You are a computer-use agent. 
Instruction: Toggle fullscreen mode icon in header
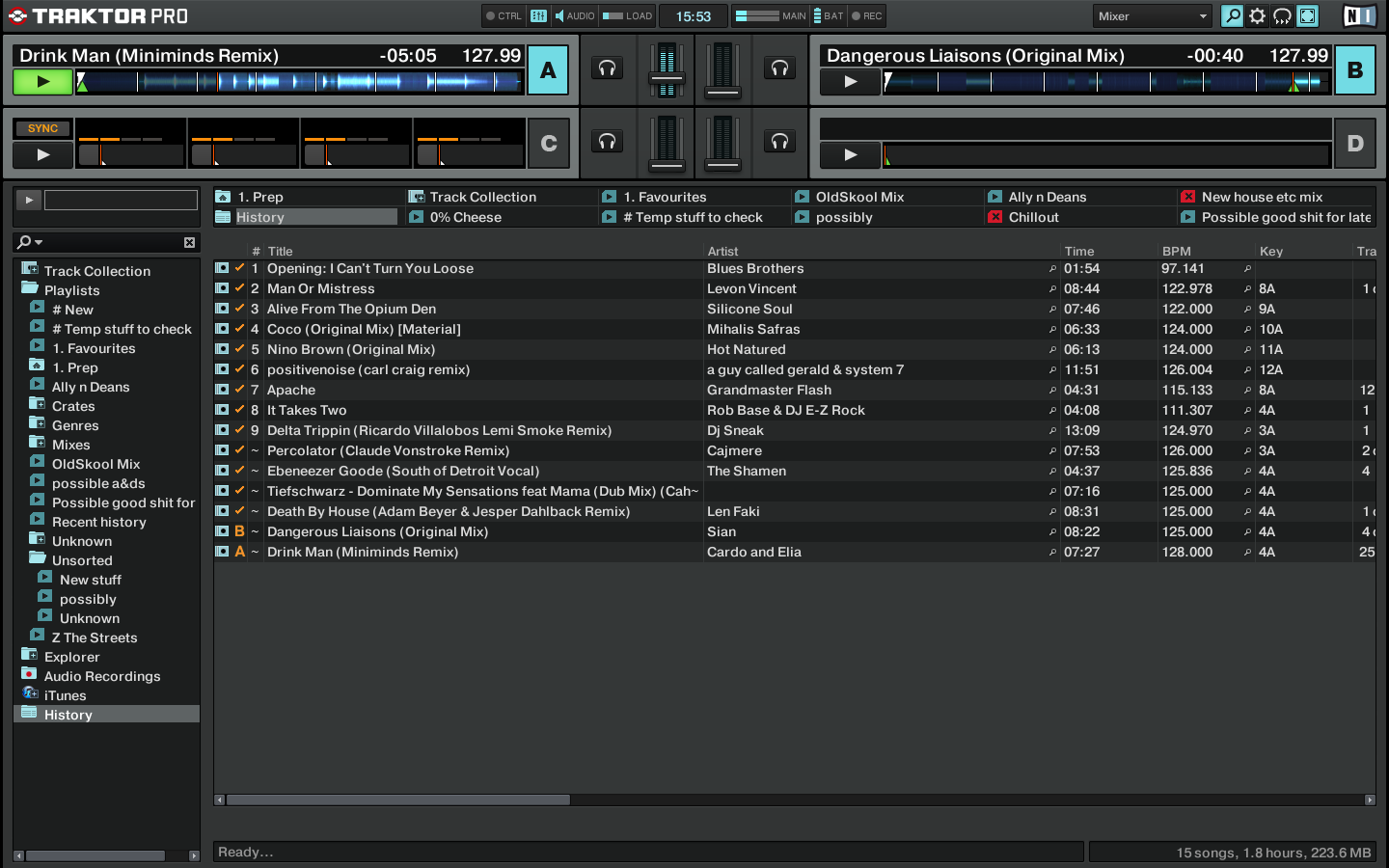tap(1307, 15)
